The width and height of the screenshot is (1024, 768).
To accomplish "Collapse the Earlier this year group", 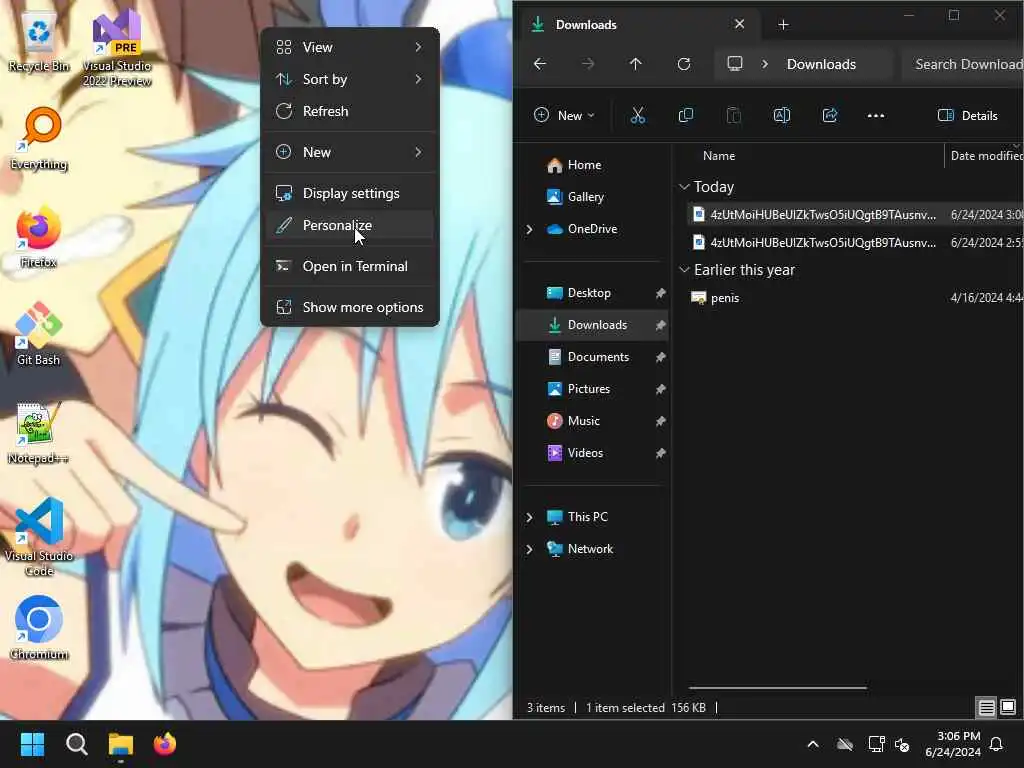I will click(x=684, y=270).
